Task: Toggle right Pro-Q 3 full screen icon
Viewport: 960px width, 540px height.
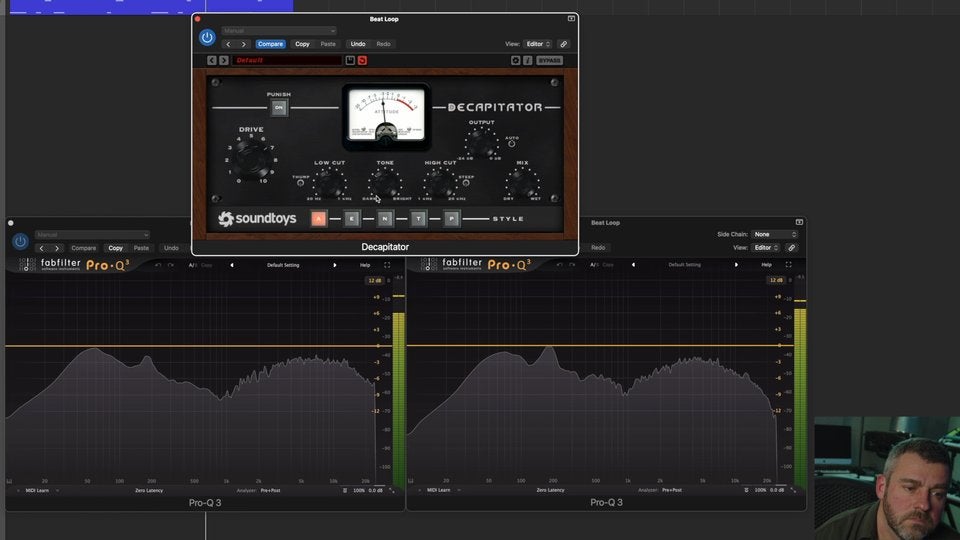Action: click(x=789, y=265)
